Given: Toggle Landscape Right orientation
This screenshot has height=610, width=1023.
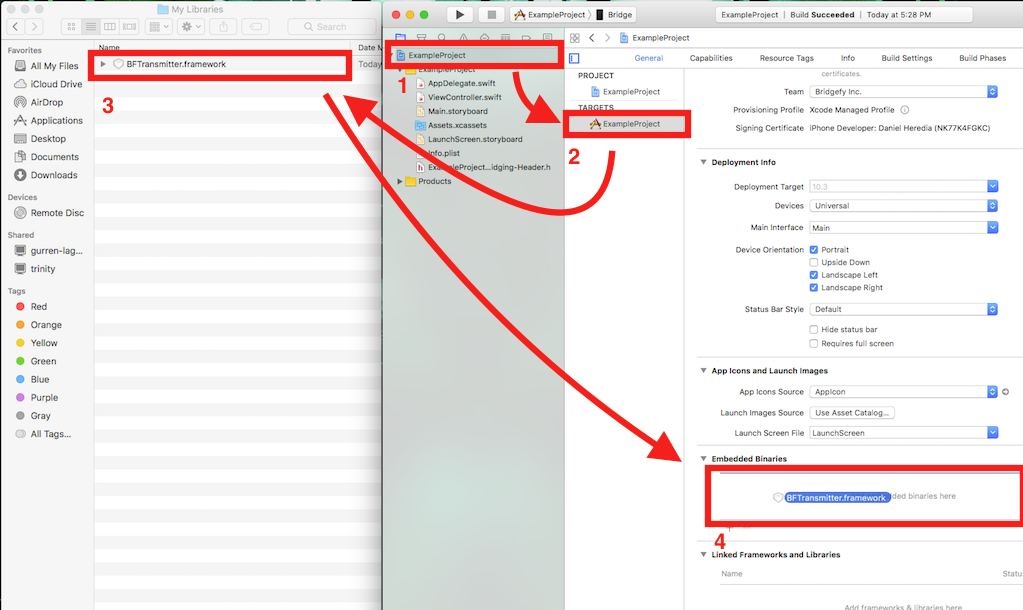Looking at the screenshot, I should click(x=814, y=287).
